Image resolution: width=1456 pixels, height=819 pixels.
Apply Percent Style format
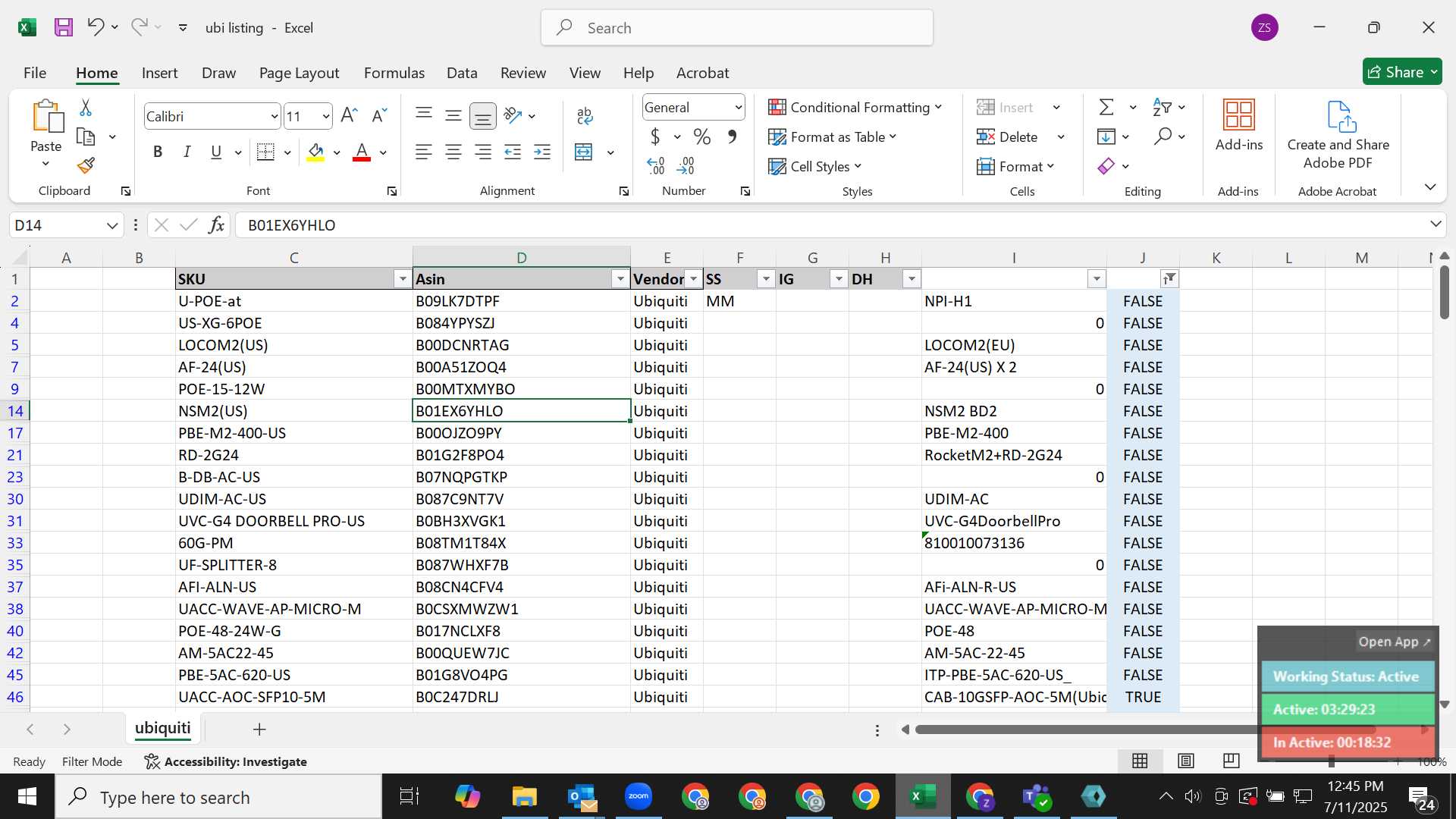pyautogui.click(x=702, y=137)
